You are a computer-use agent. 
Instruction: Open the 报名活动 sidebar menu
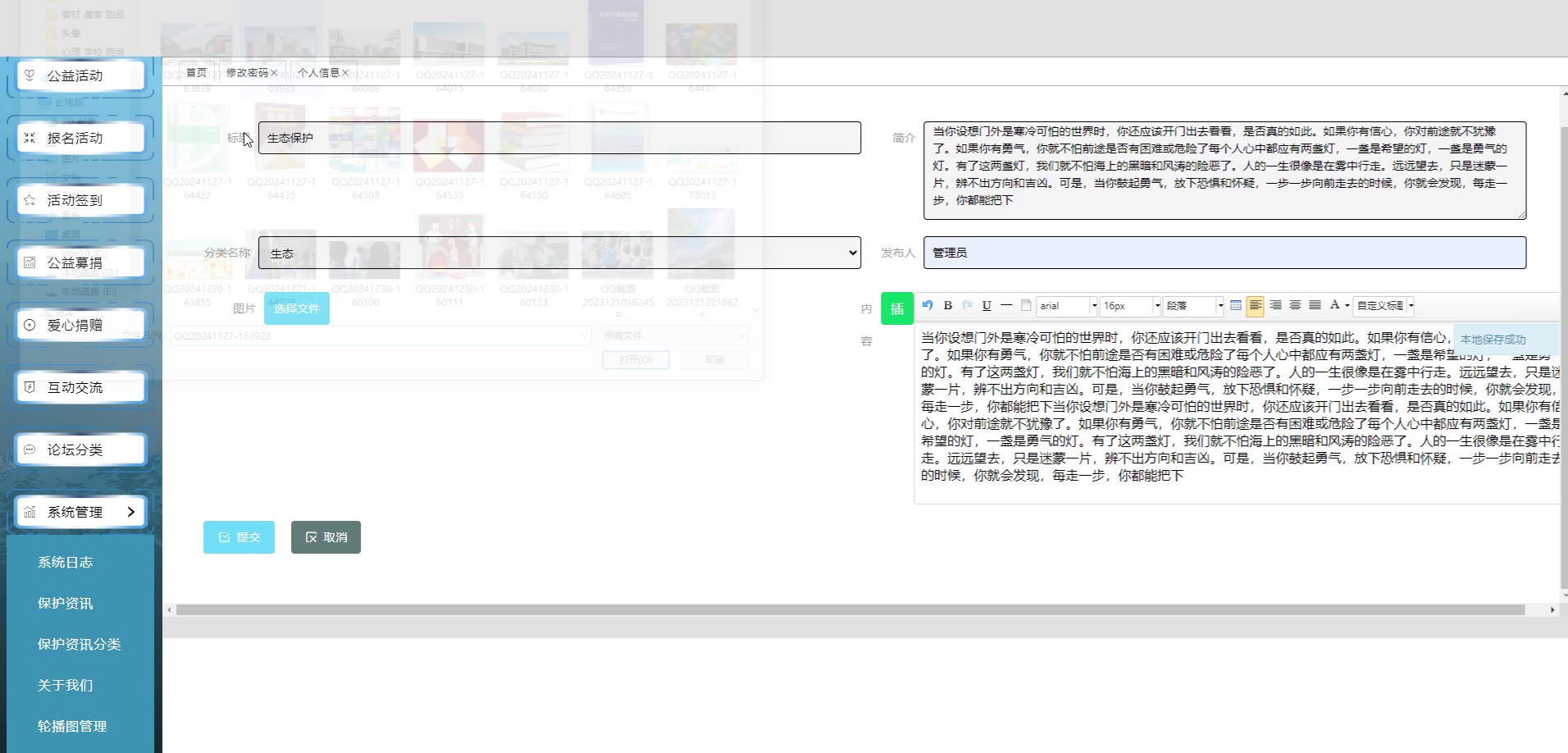(80, 138)
